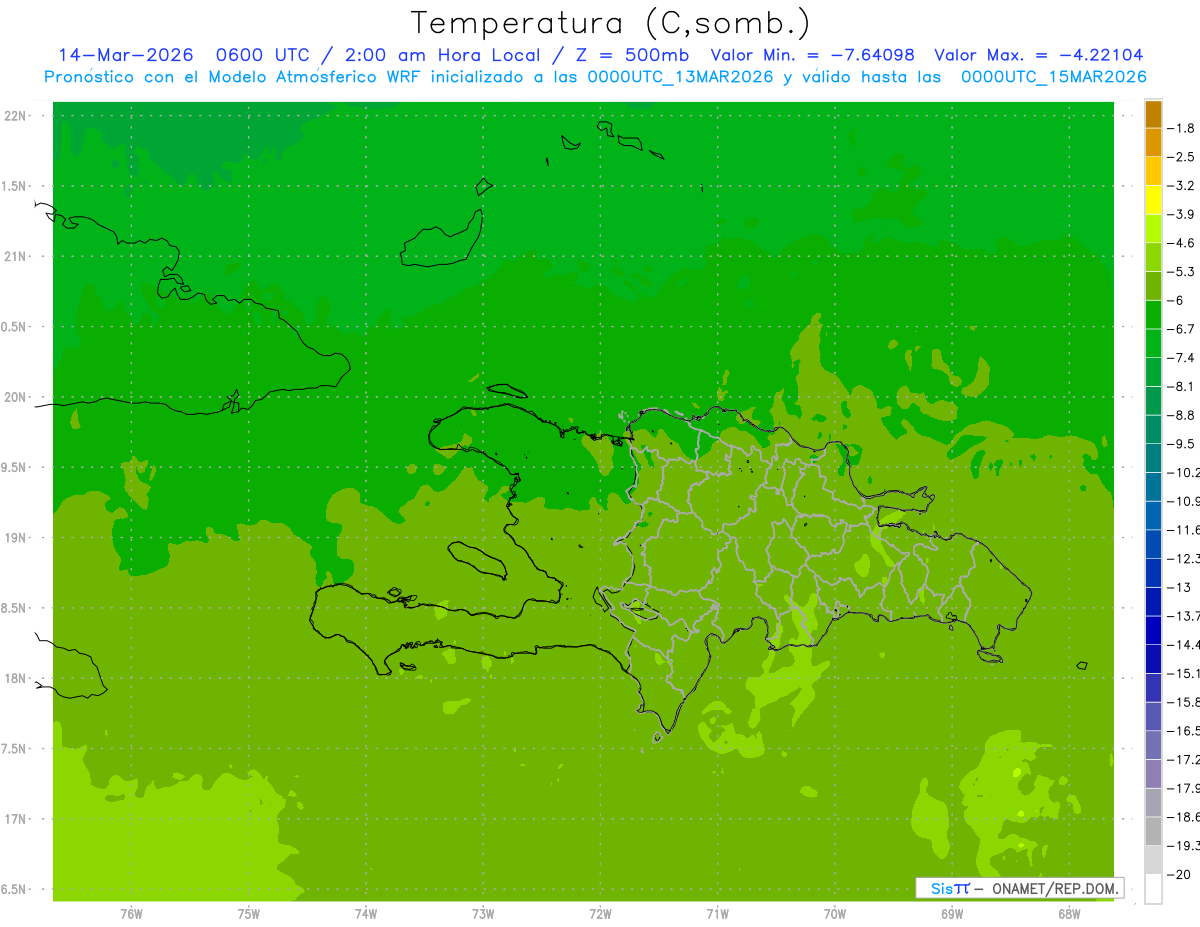
Task: Click the orange swatch between -1.8 and -2.5
Action: pyautogui.click(x=1153, y=143)
